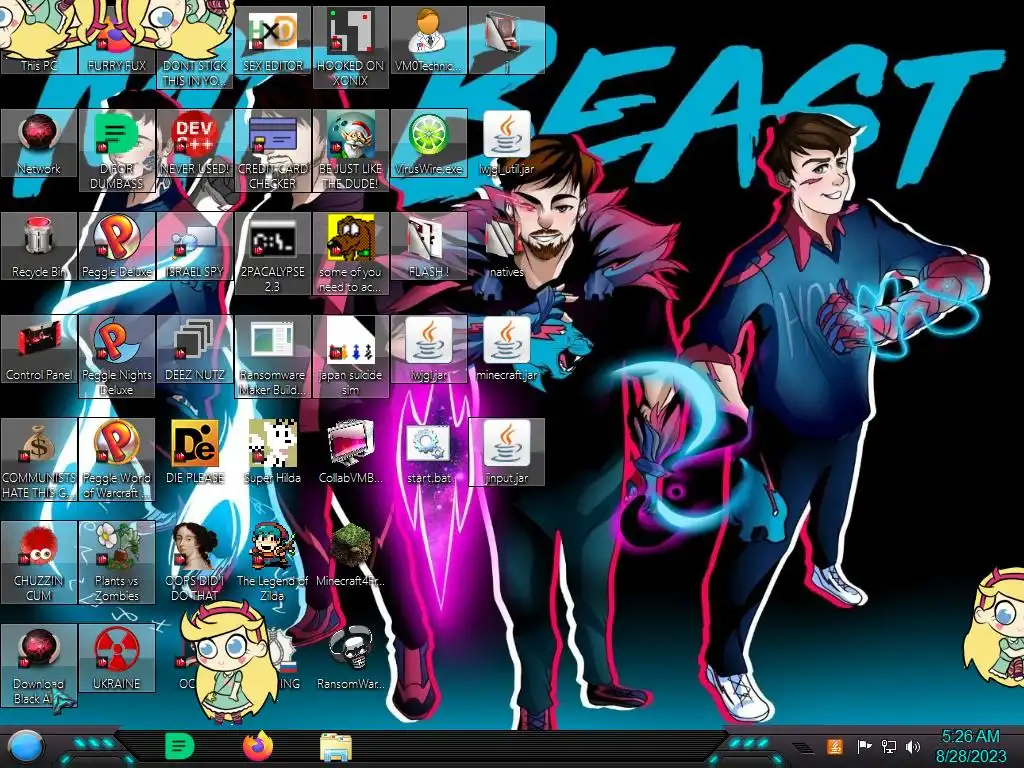Select the minecraft.jar file

click(507, 349)
